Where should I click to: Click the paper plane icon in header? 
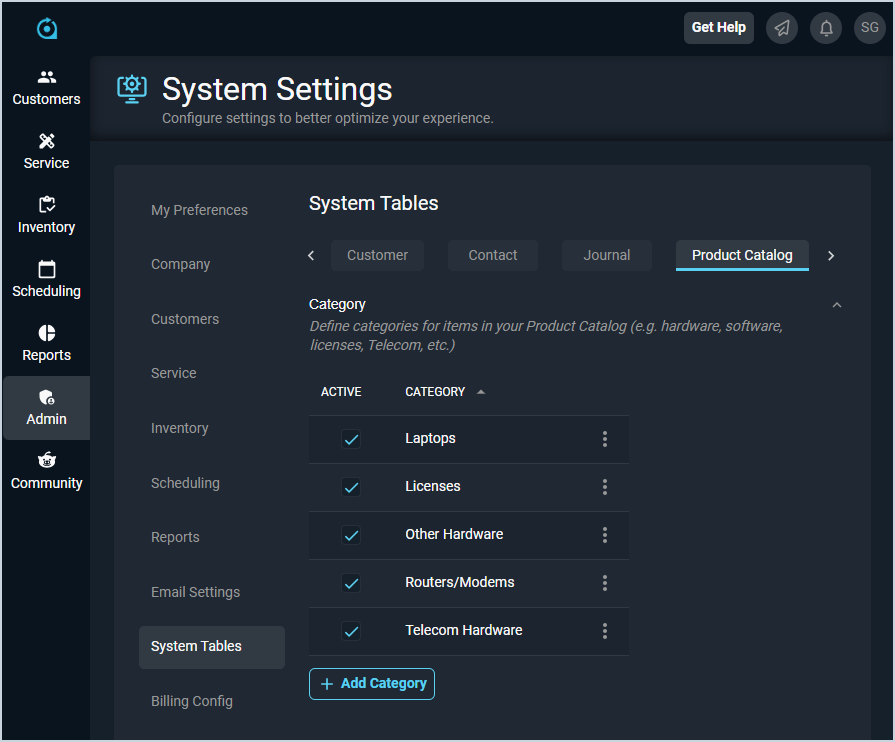click(x=782, y=28)
